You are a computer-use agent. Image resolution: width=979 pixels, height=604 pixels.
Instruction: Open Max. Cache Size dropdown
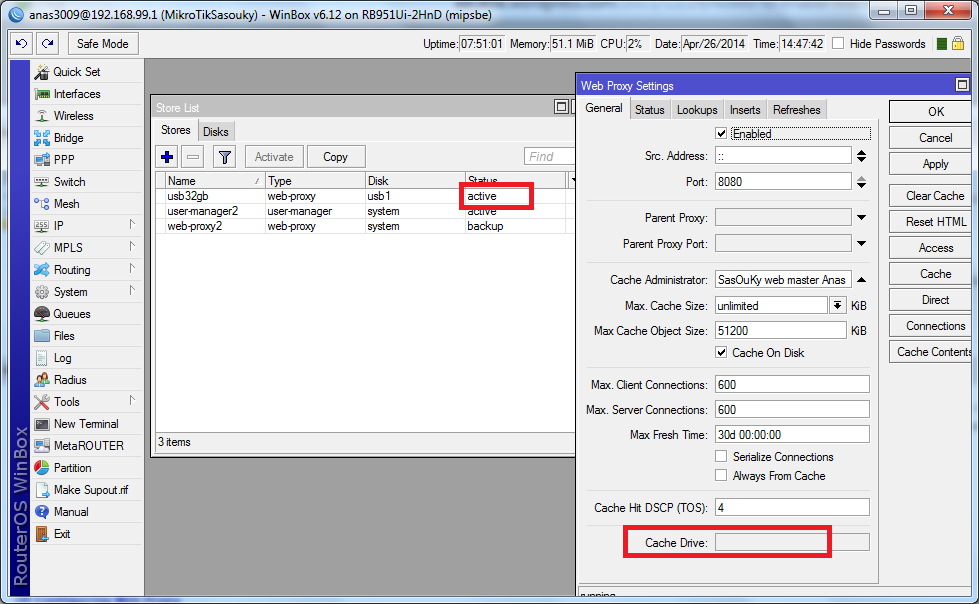(x=837, y=305)
